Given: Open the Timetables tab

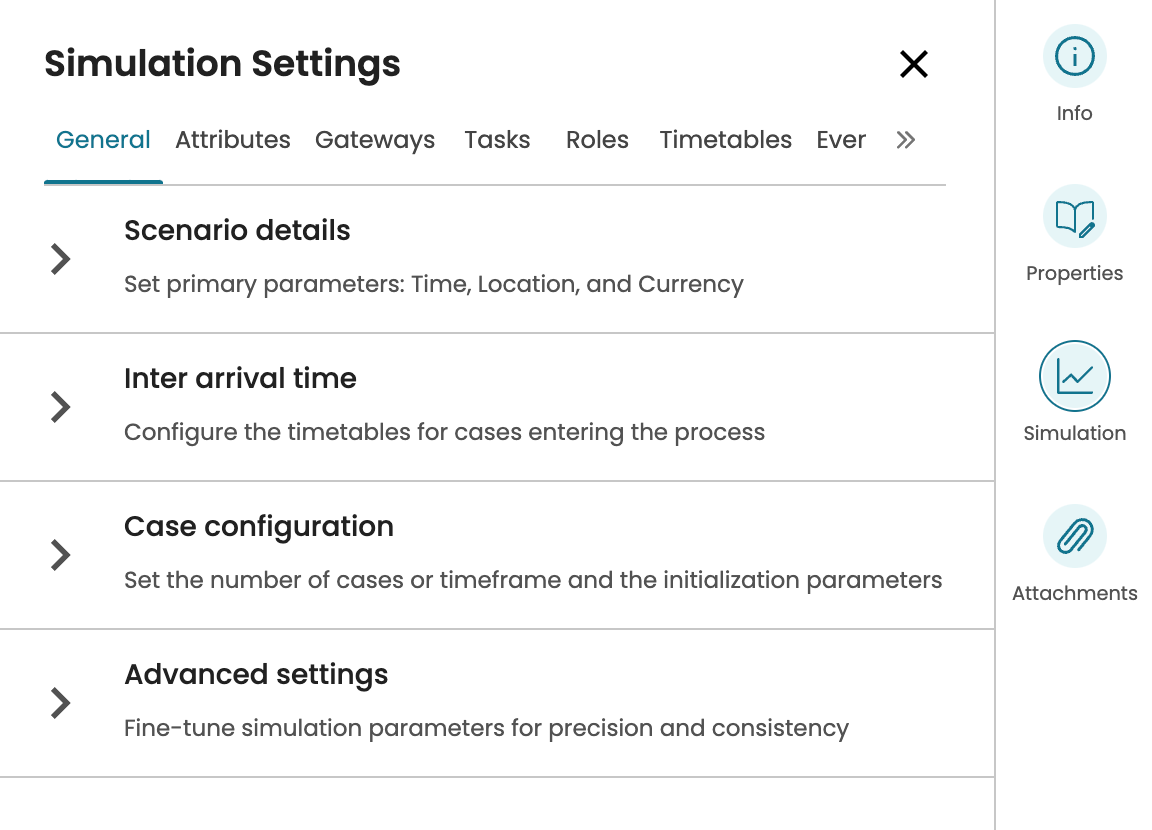Looking at the screenshot, I should pyautogui.click(x=725, y=140).
